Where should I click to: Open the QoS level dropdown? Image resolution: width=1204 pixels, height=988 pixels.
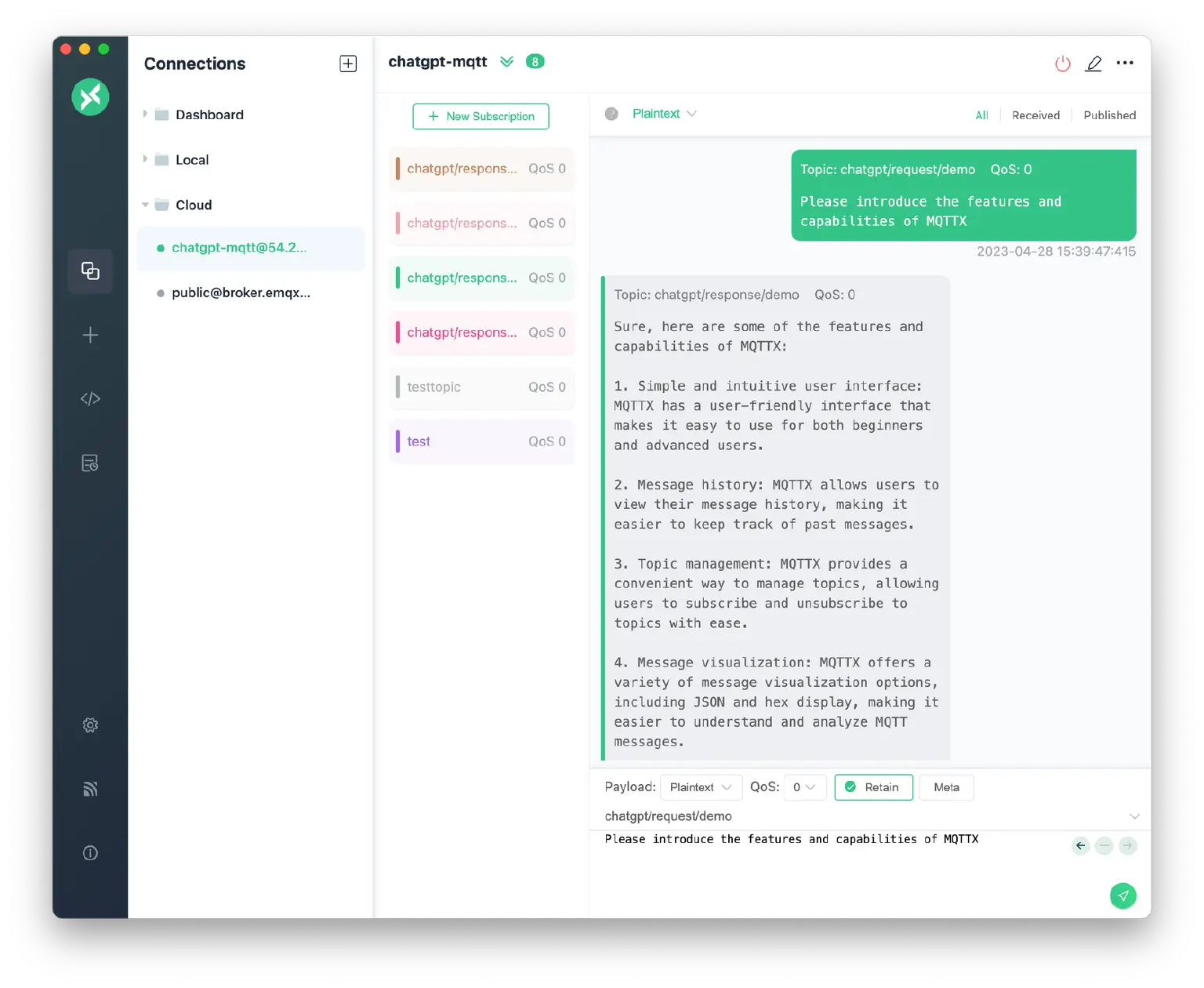click(x=804, y=787)
